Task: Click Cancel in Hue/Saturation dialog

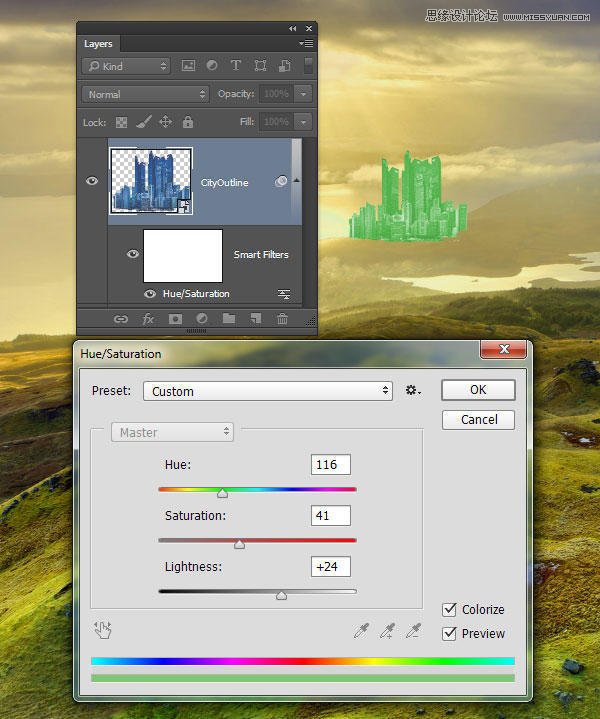Action: tap(478, 420)
